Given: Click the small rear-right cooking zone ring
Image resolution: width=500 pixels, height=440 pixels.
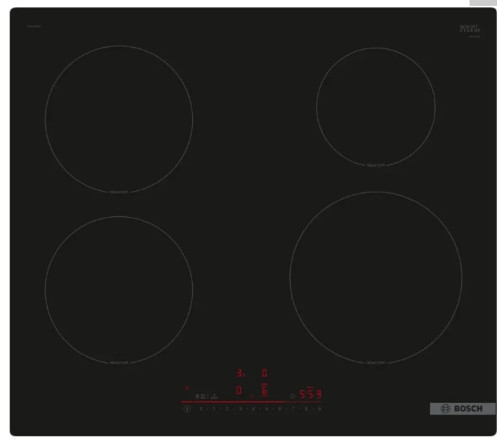Looking at the screenshot, I should (376, 107).
